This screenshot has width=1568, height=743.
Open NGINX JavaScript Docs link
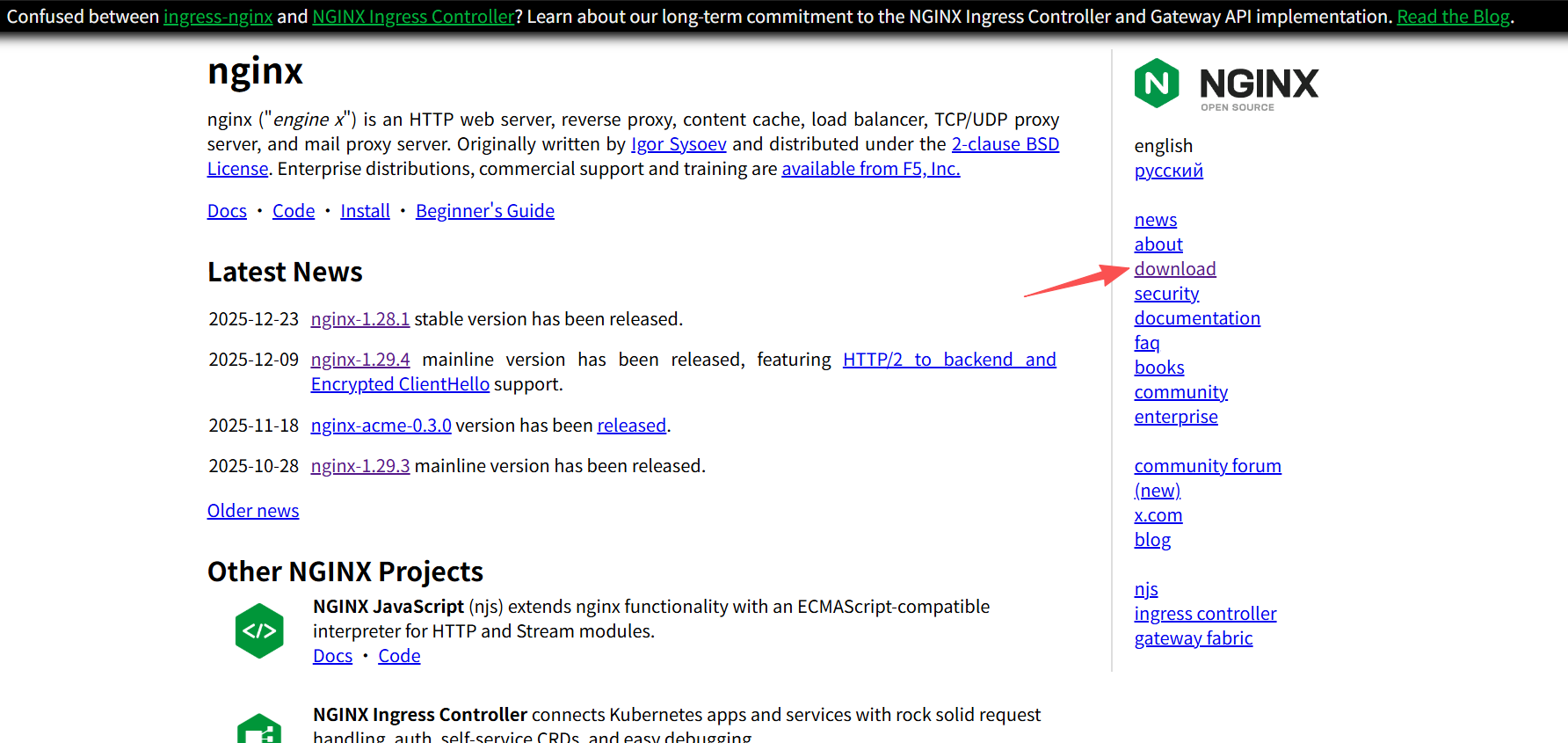pyautogui.click(x=332, y=656)
